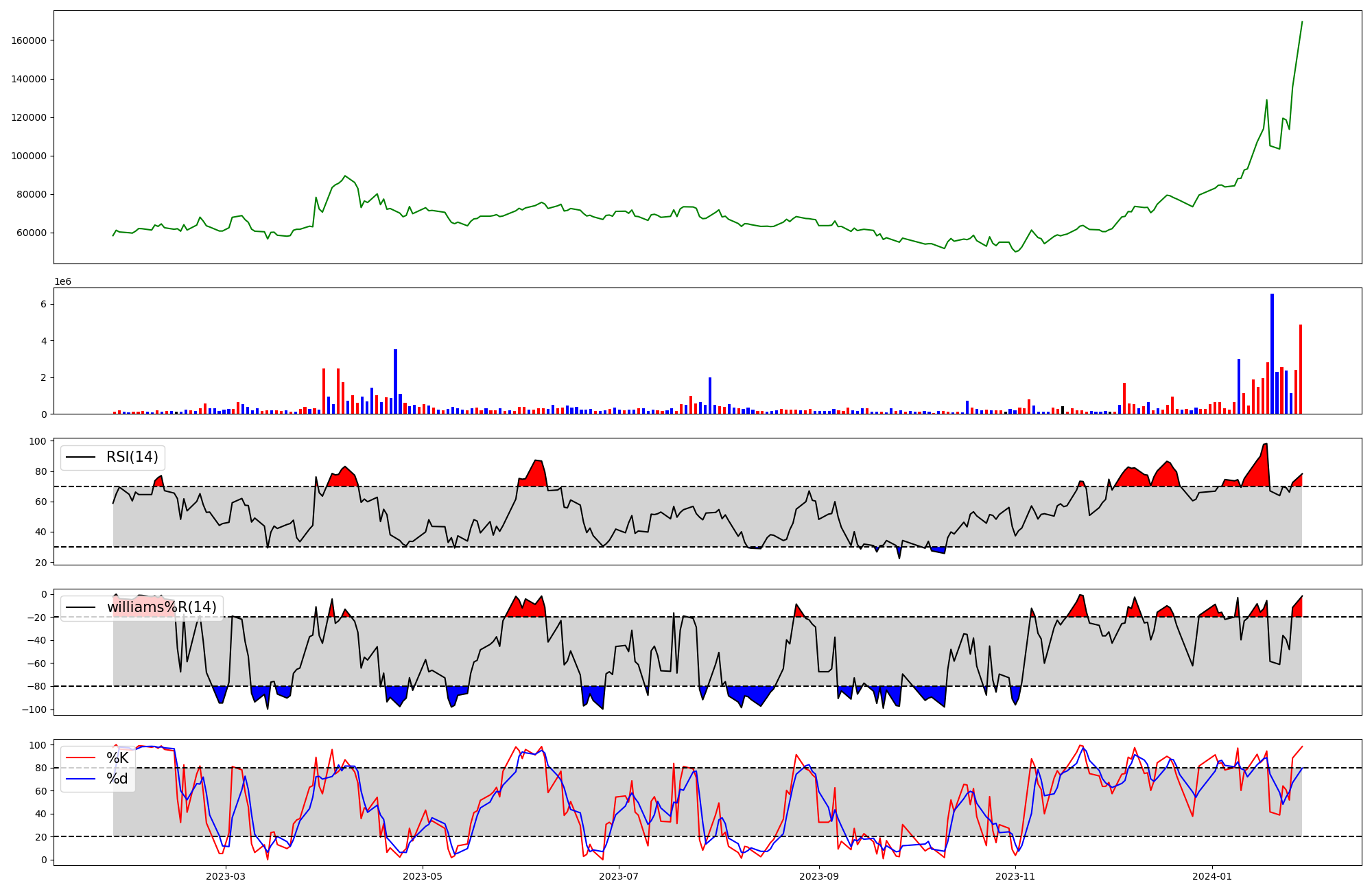Click the 100000 price axis label
The width and height of the screenshot is (1372, 892).
(x=29, y=156)
